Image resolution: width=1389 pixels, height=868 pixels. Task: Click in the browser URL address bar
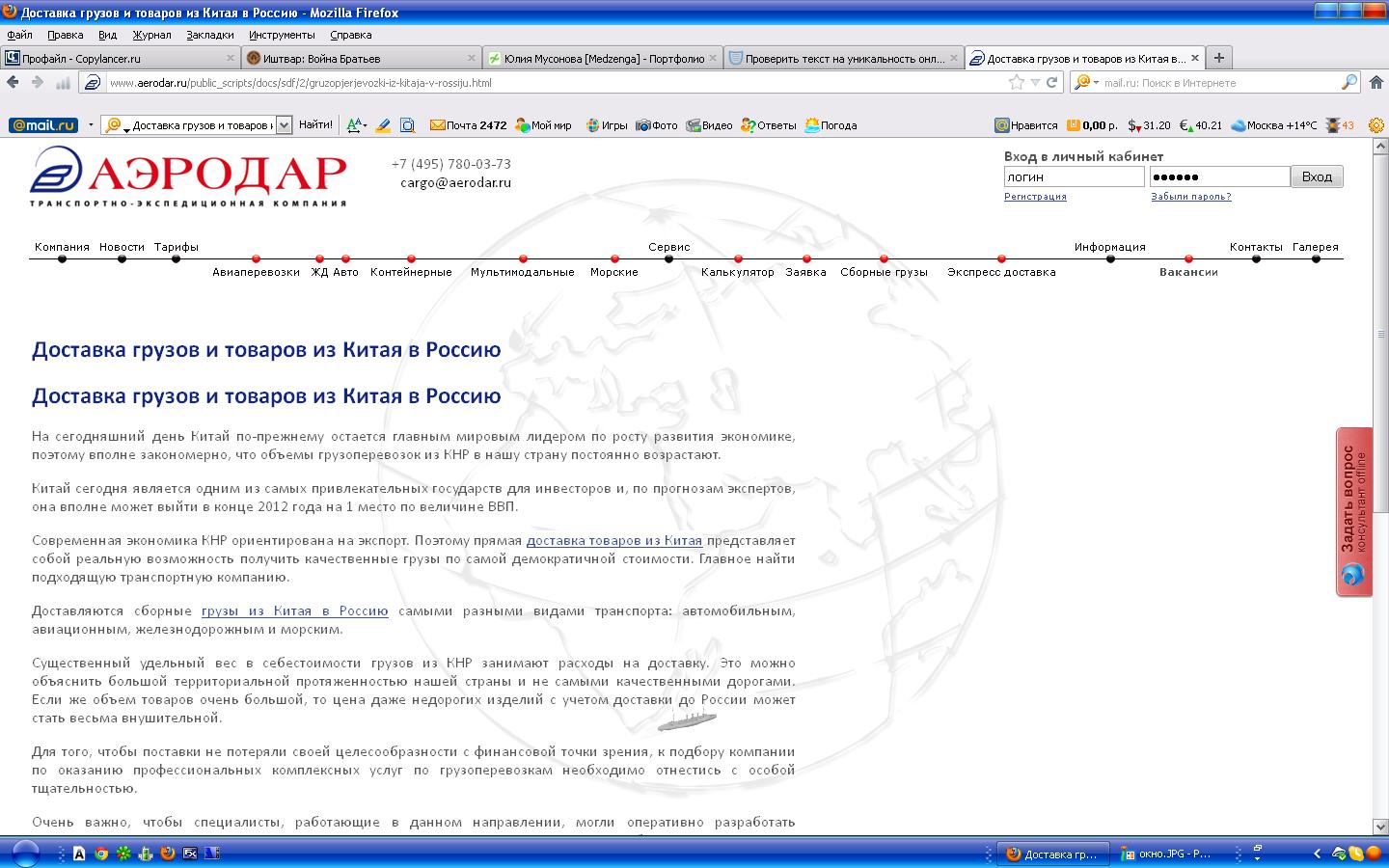pos(555,82)
